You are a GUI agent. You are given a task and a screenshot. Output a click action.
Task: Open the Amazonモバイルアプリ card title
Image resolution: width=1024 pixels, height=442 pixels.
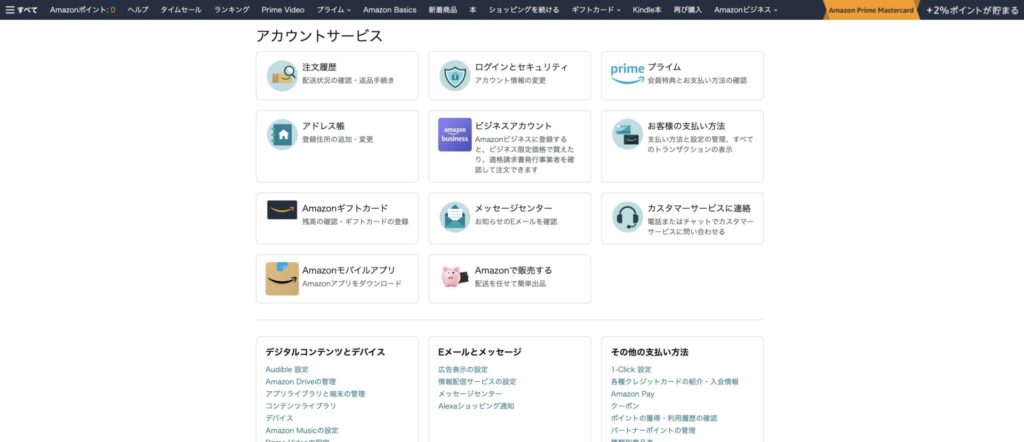pos(349,270)
